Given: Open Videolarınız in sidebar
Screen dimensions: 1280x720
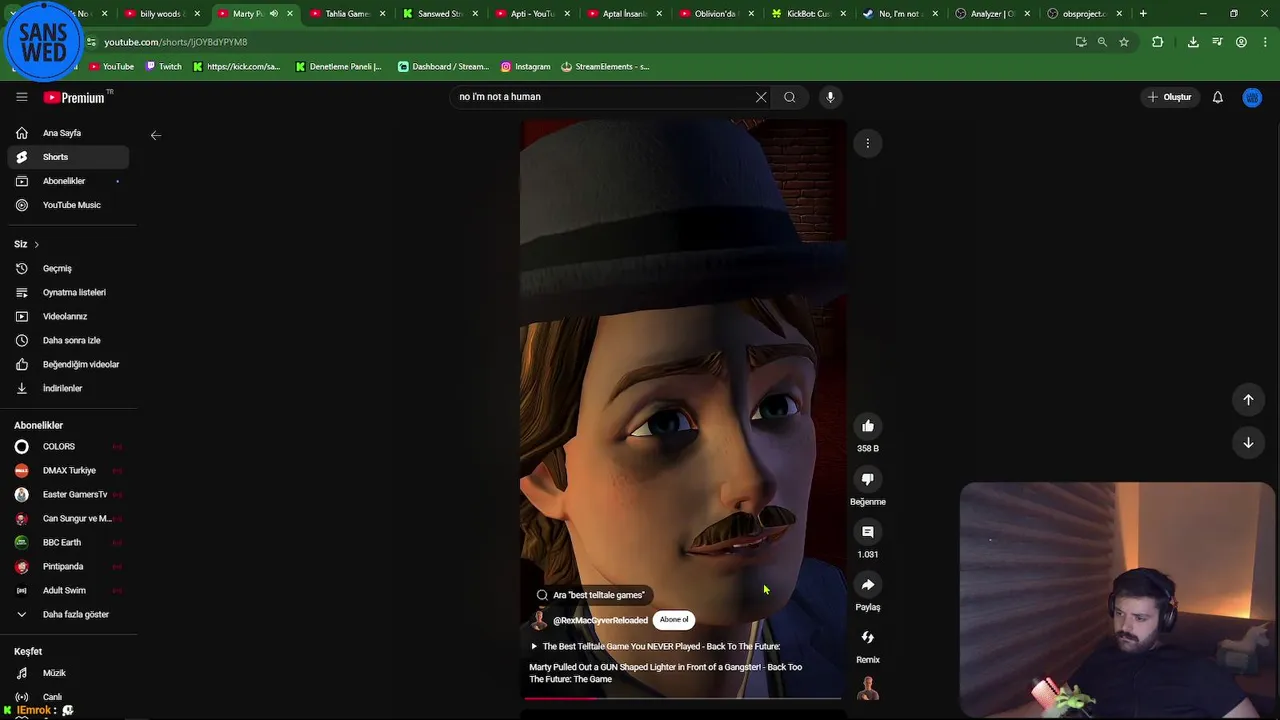Looking at the screenshot, I should (x=68, y=317).
